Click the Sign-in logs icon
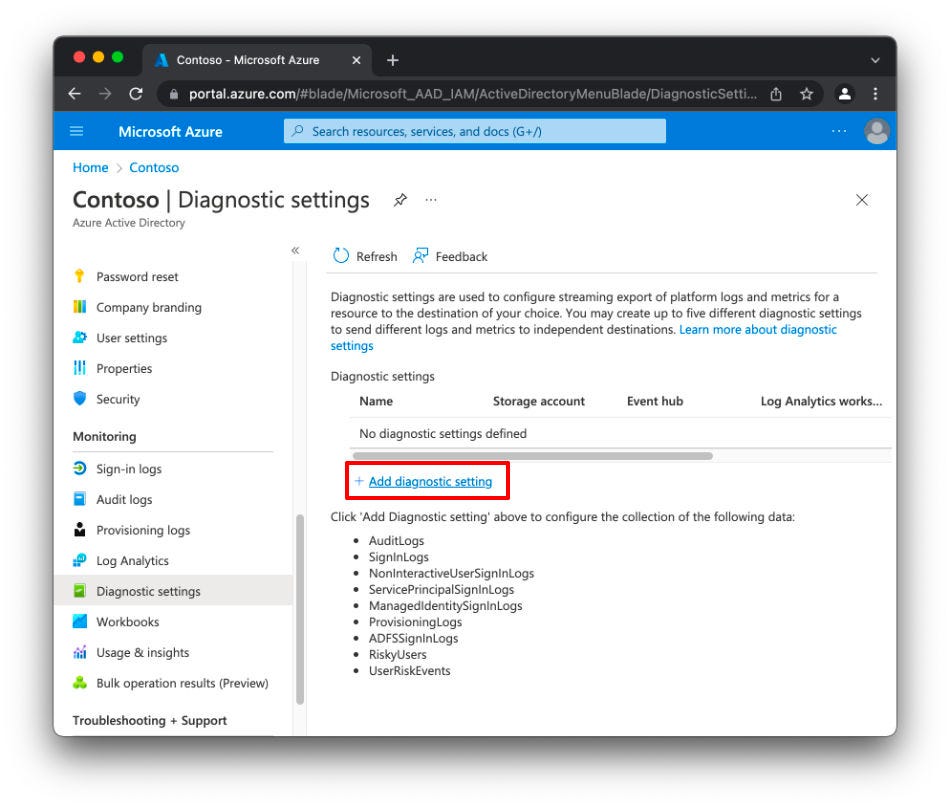The width and height of the screenshot is (950, 807). coord(79,468)
